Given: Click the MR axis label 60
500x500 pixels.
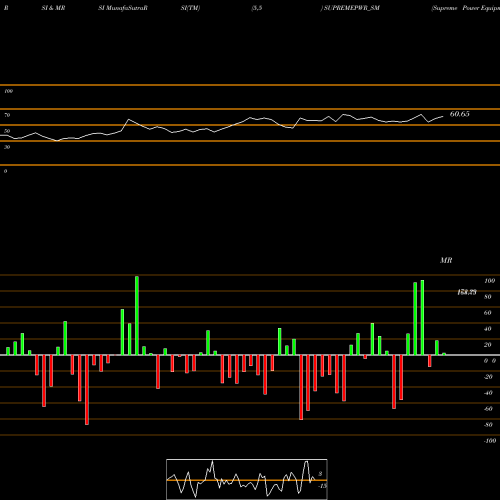Looking at the screenshot, I should 488,313.
